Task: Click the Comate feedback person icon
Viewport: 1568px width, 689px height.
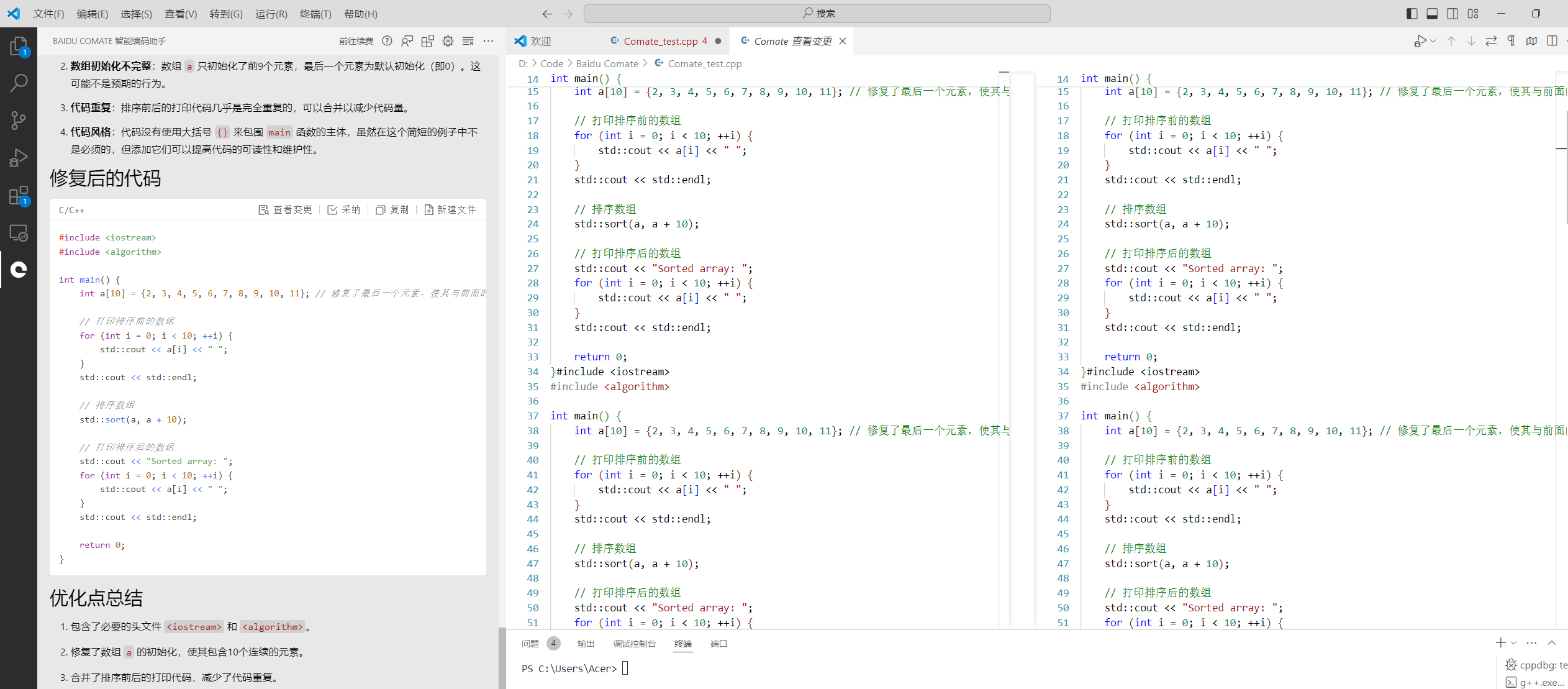Action: click(x=407, y=41)
